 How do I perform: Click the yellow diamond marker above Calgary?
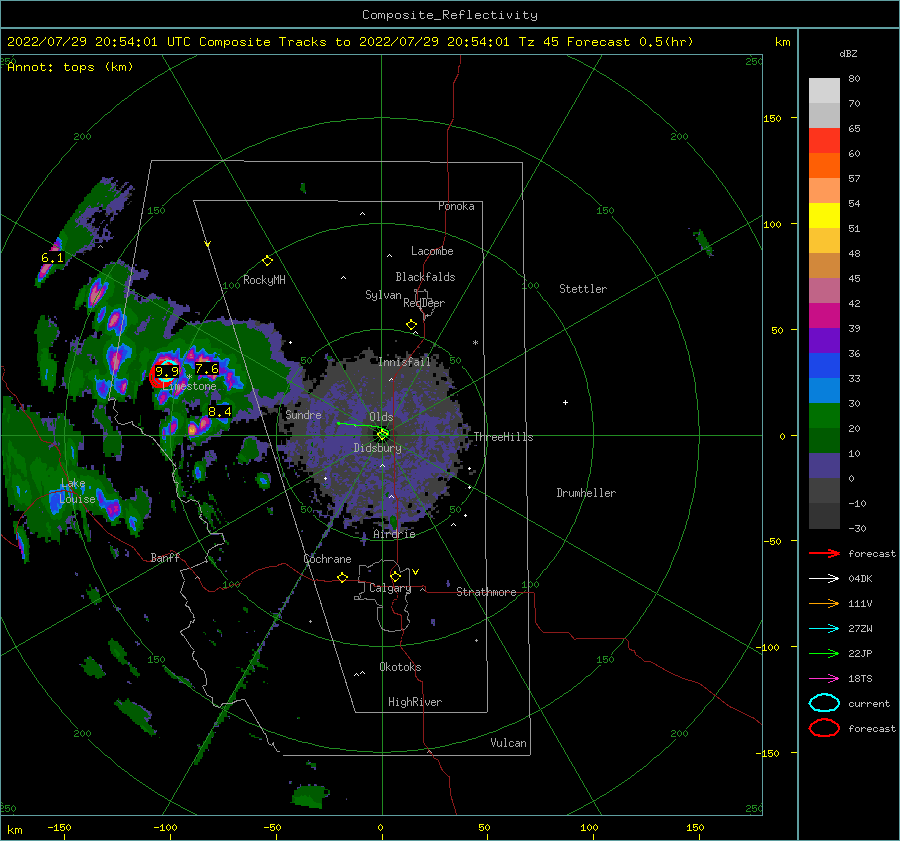point(395,576)
